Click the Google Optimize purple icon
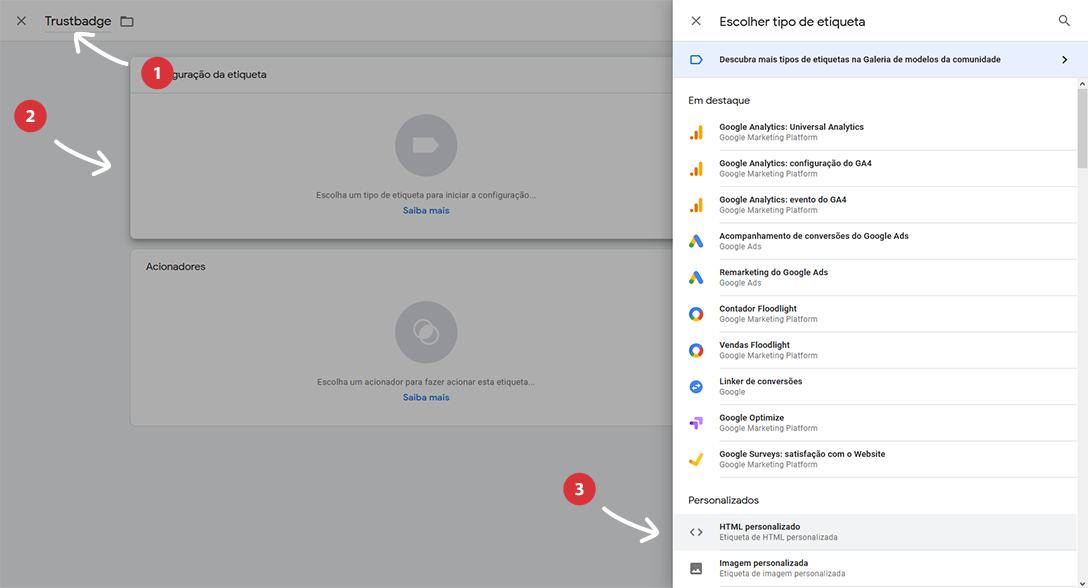 click(696, 423)
